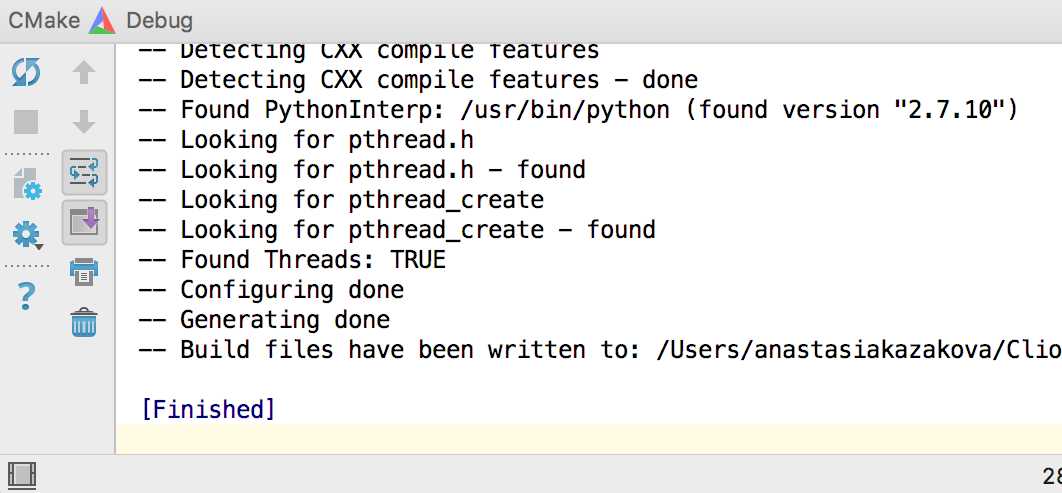The height and width of the screenshot is (493, 1062).
Task: Print the CMake output with printer icon
Action: [x=84, y=272]
